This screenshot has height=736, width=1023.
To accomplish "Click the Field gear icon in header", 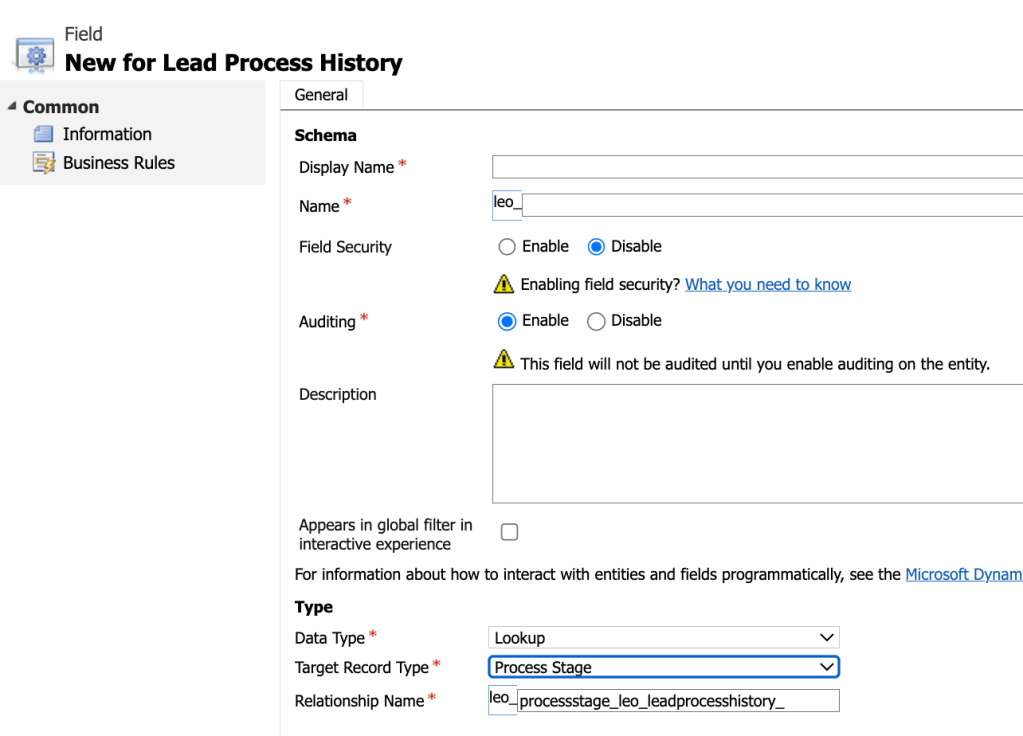I will (34, 54).
